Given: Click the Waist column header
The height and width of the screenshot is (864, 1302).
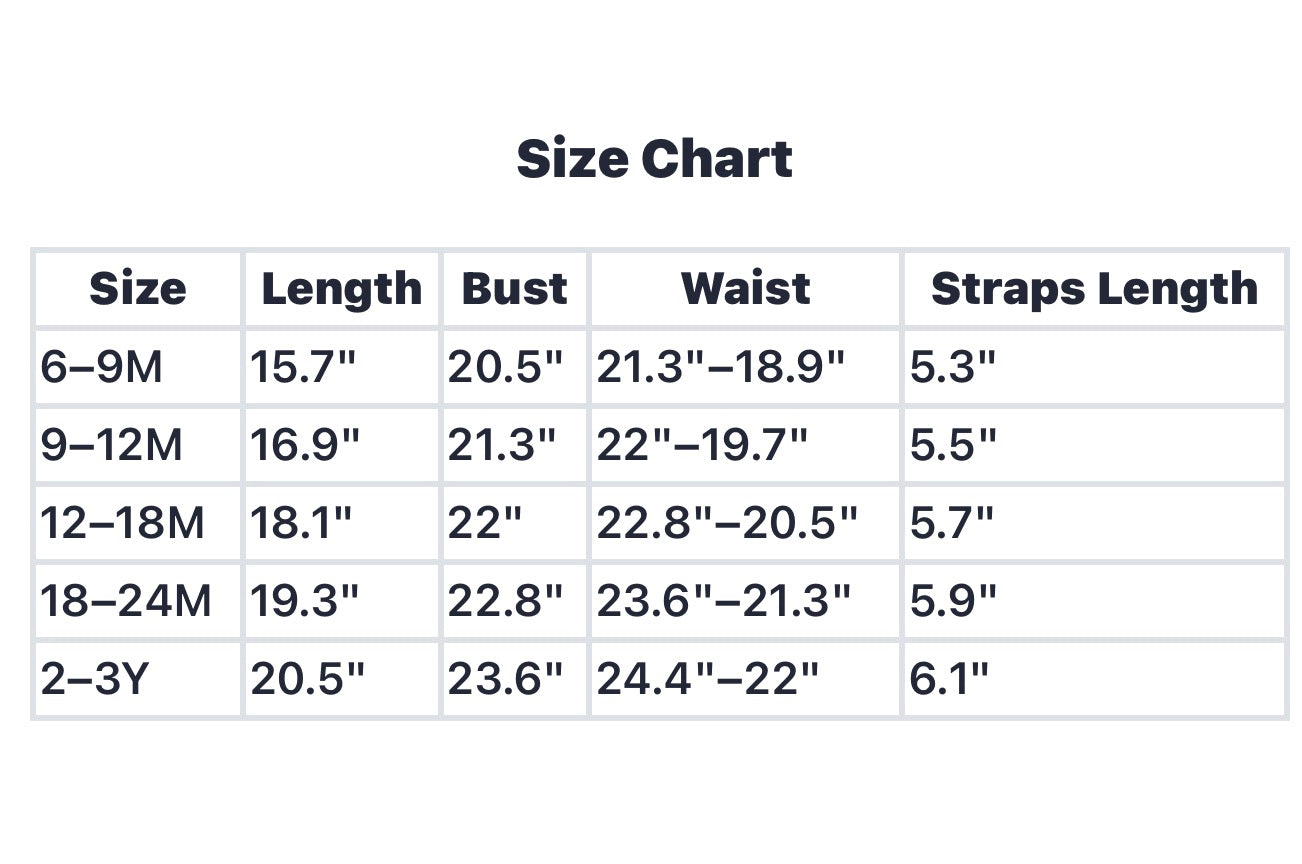Looking at the screenshot, I should (x=745, y=289).
